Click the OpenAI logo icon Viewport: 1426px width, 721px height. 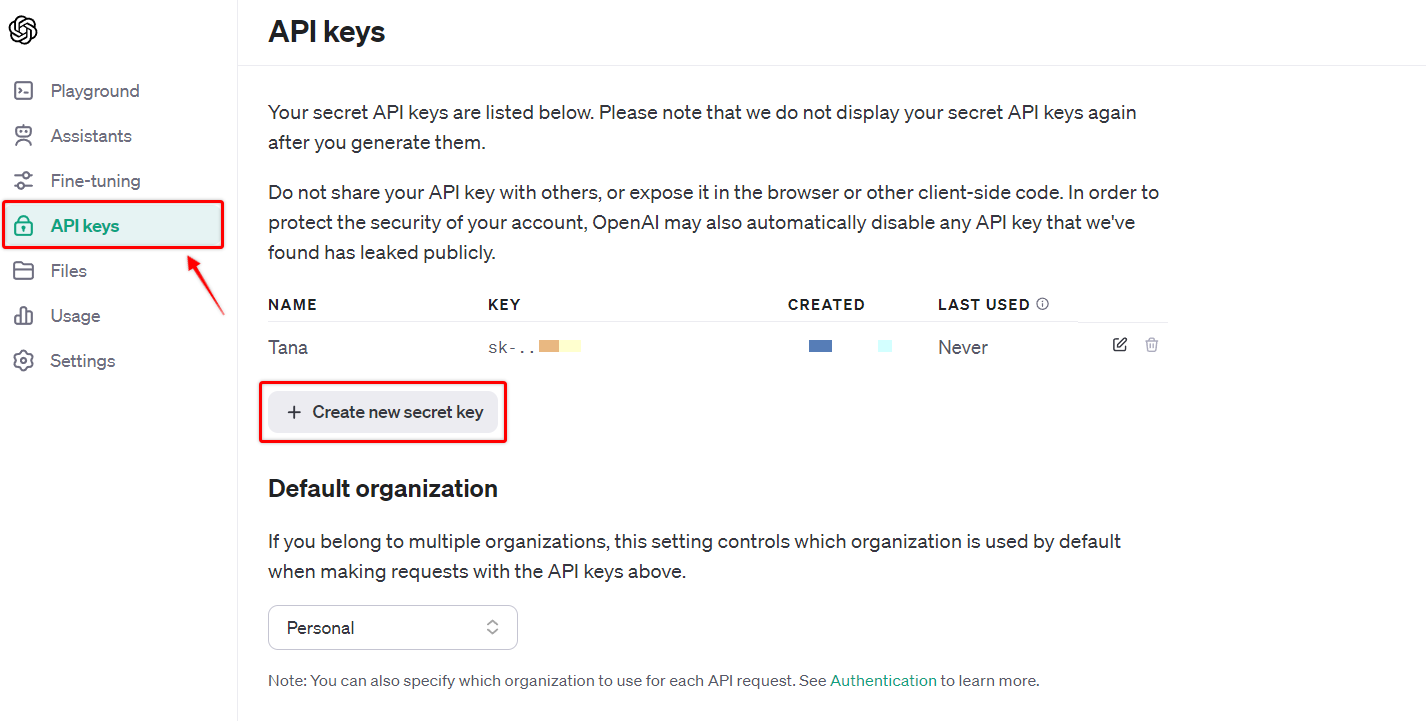(23, 31)
